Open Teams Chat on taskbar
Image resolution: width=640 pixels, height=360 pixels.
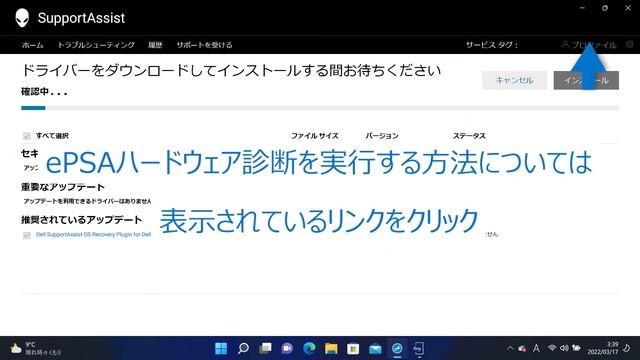[287, 349]
